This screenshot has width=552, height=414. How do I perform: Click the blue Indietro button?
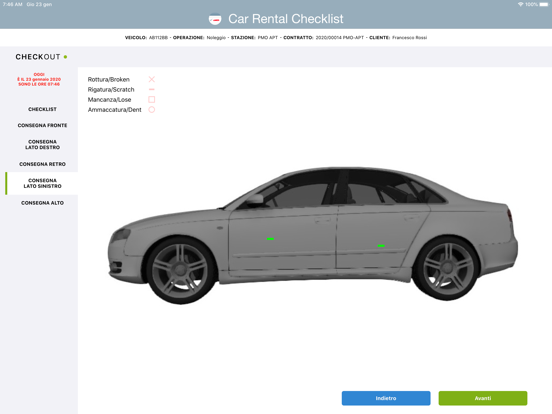[386, 398]
